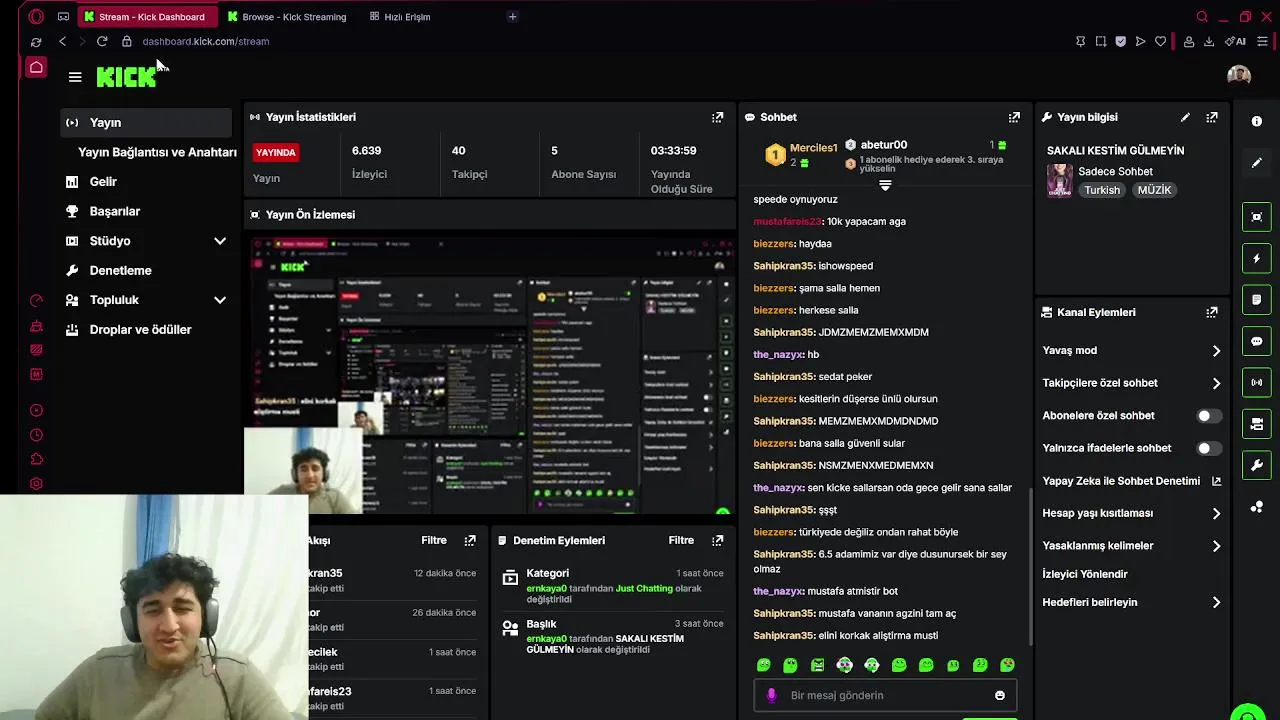Viewport: 1280px width, 720px height.
Task: Collapse the chat leaderboard arrow below abetur00
Action: 885,186
